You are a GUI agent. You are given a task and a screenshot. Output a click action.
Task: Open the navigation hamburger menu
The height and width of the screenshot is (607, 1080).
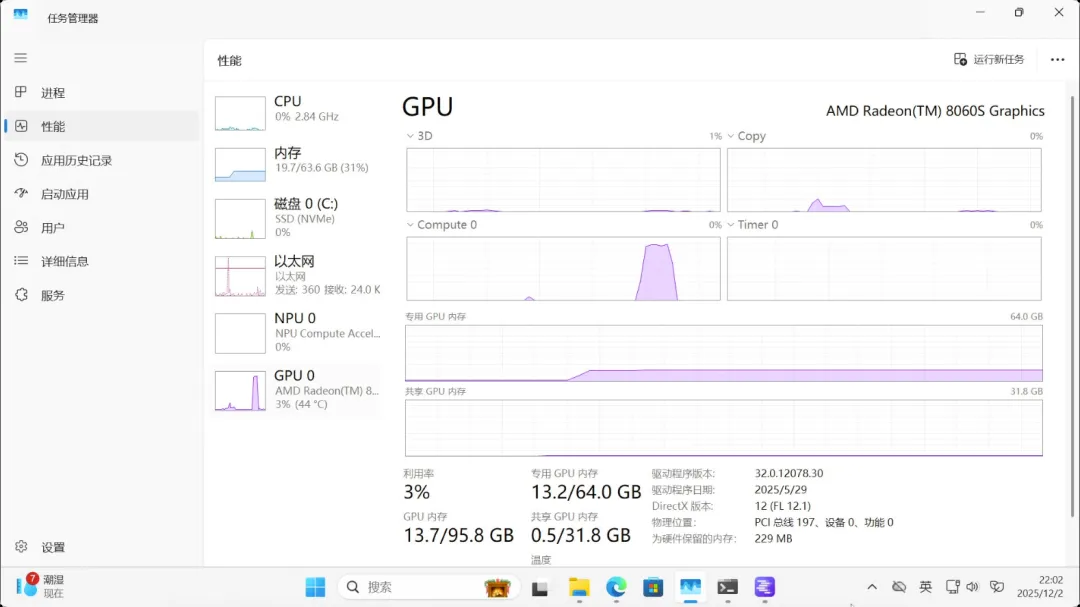click(21, 58)
